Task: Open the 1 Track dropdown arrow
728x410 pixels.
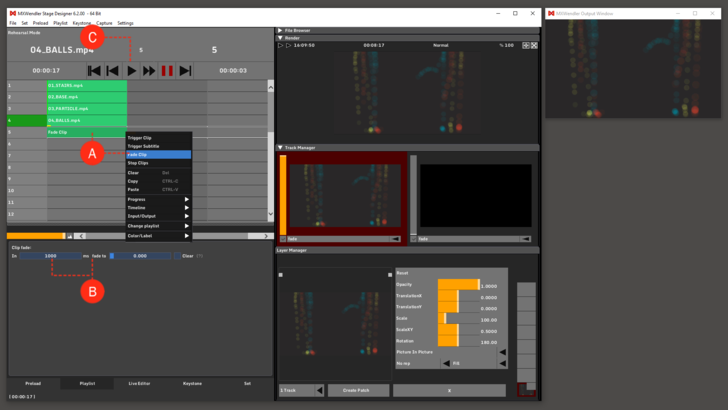Action: [319, 390]
